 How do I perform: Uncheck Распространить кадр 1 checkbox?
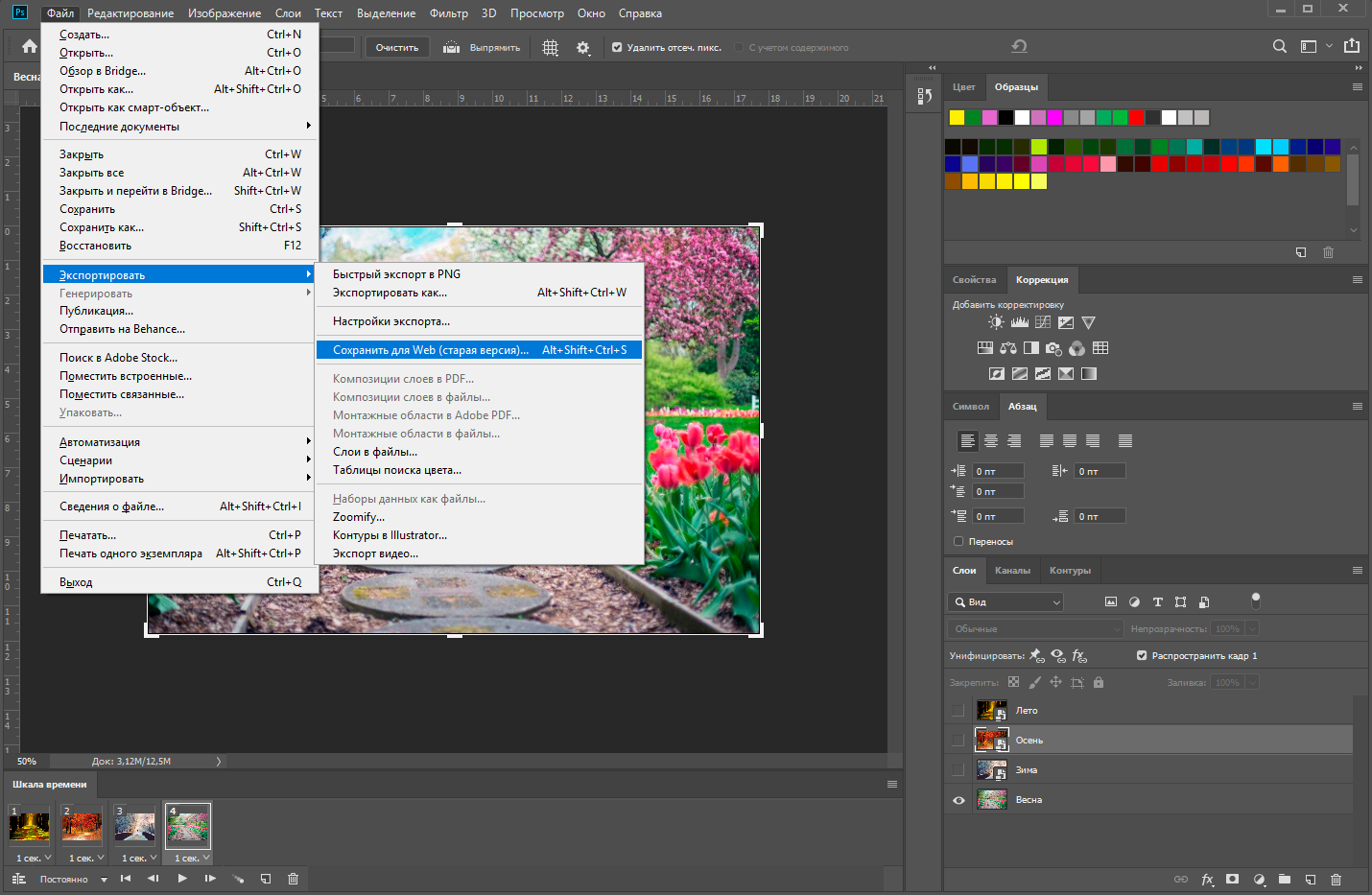pos(1142,656)
